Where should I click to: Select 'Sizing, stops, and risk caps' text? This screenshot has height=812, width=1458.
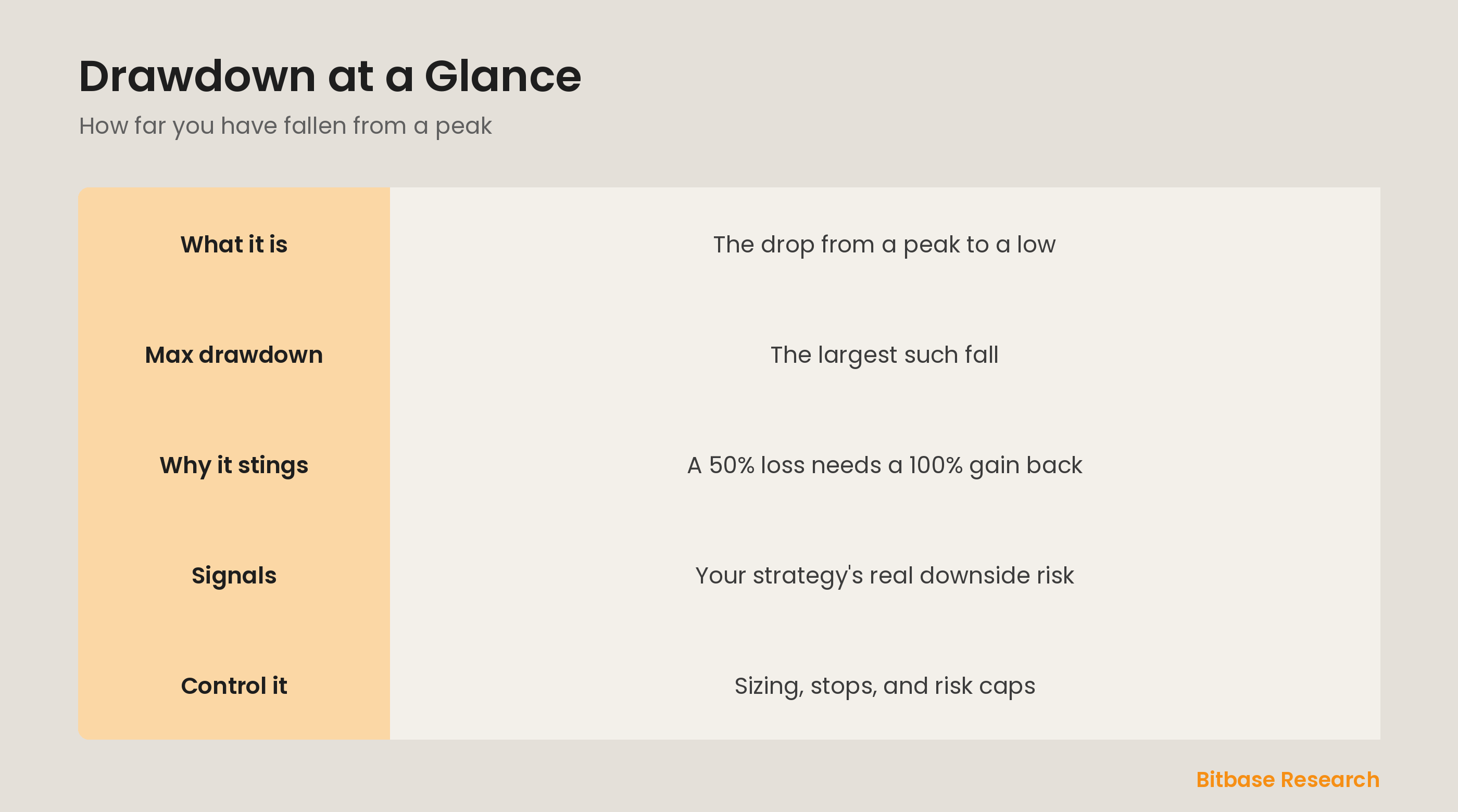(x=884, y=687)
